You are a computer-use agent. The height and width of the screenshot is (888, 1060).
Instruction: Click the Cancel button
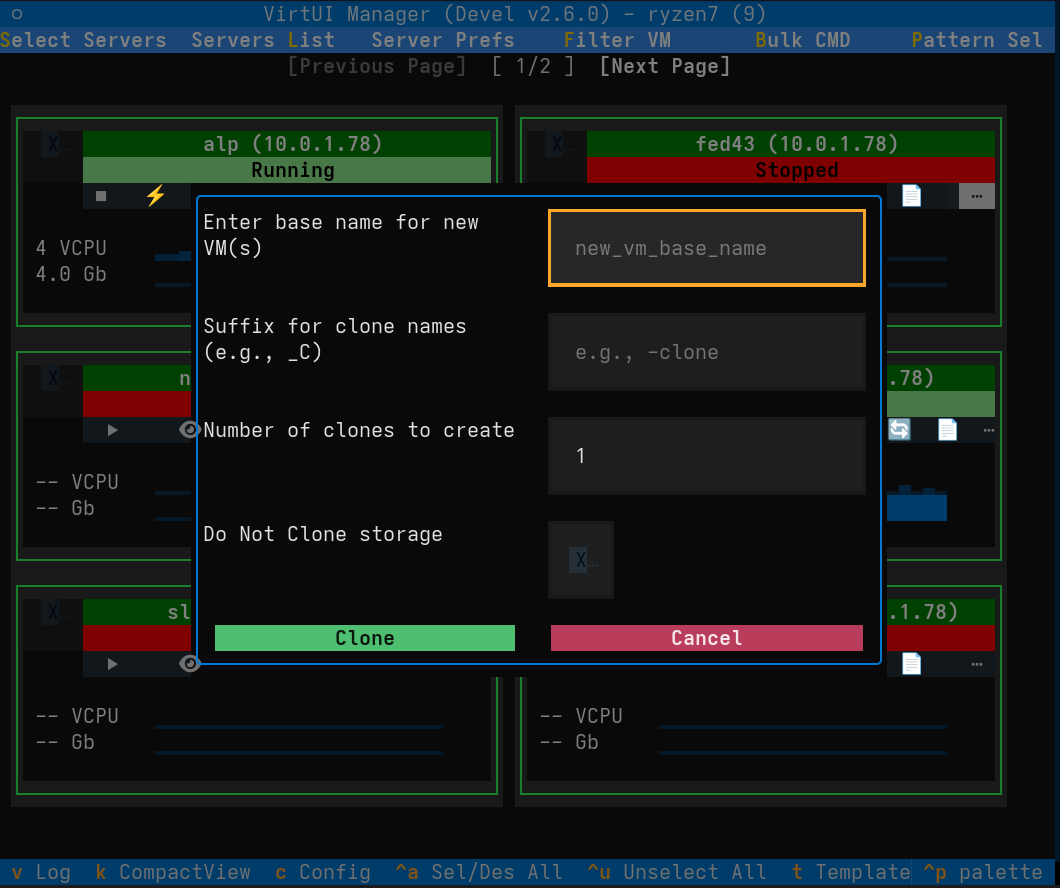(706, 638)
